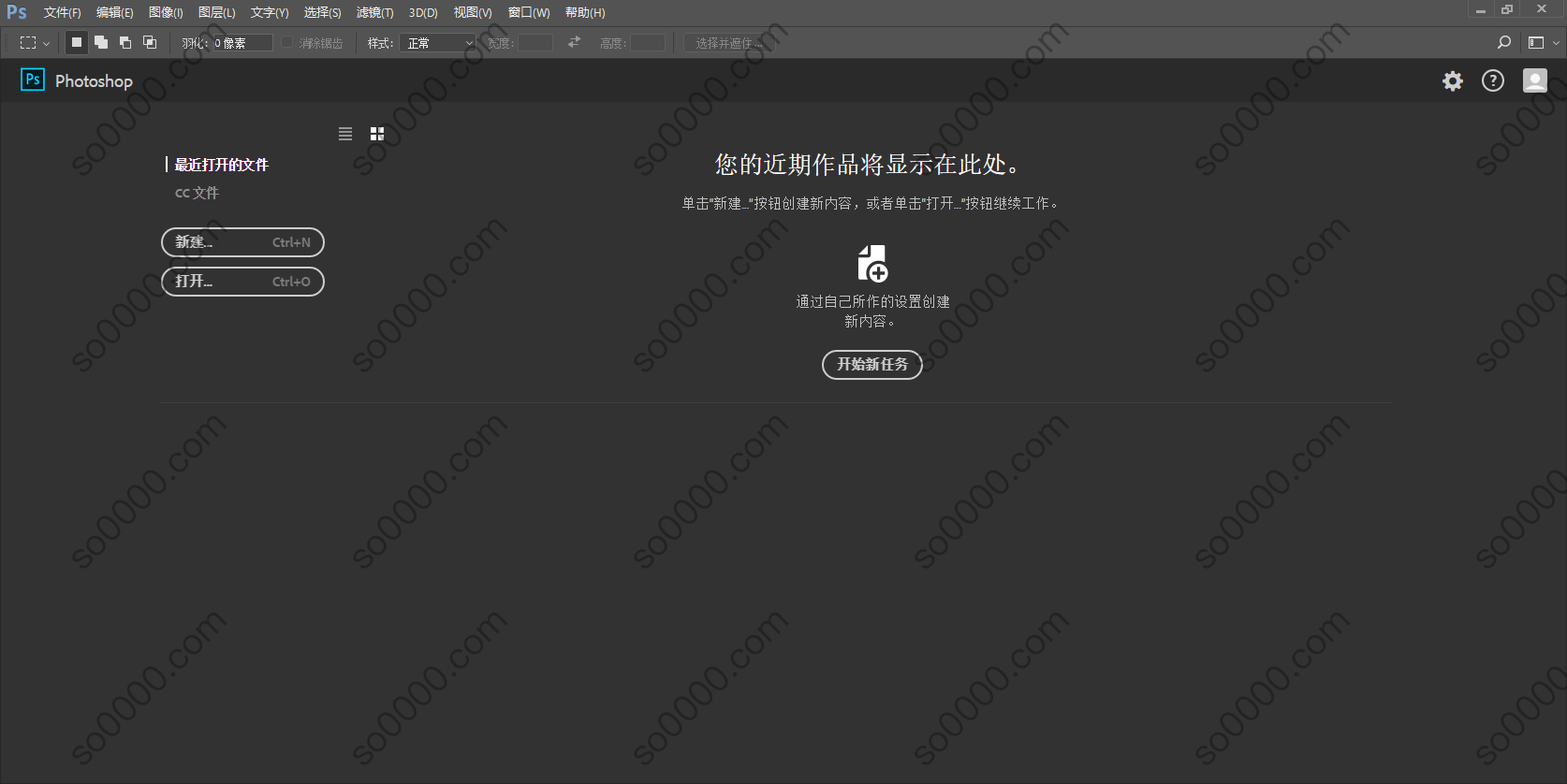
Task: Open the 窗口(W) menu
Action: (529, 12)
